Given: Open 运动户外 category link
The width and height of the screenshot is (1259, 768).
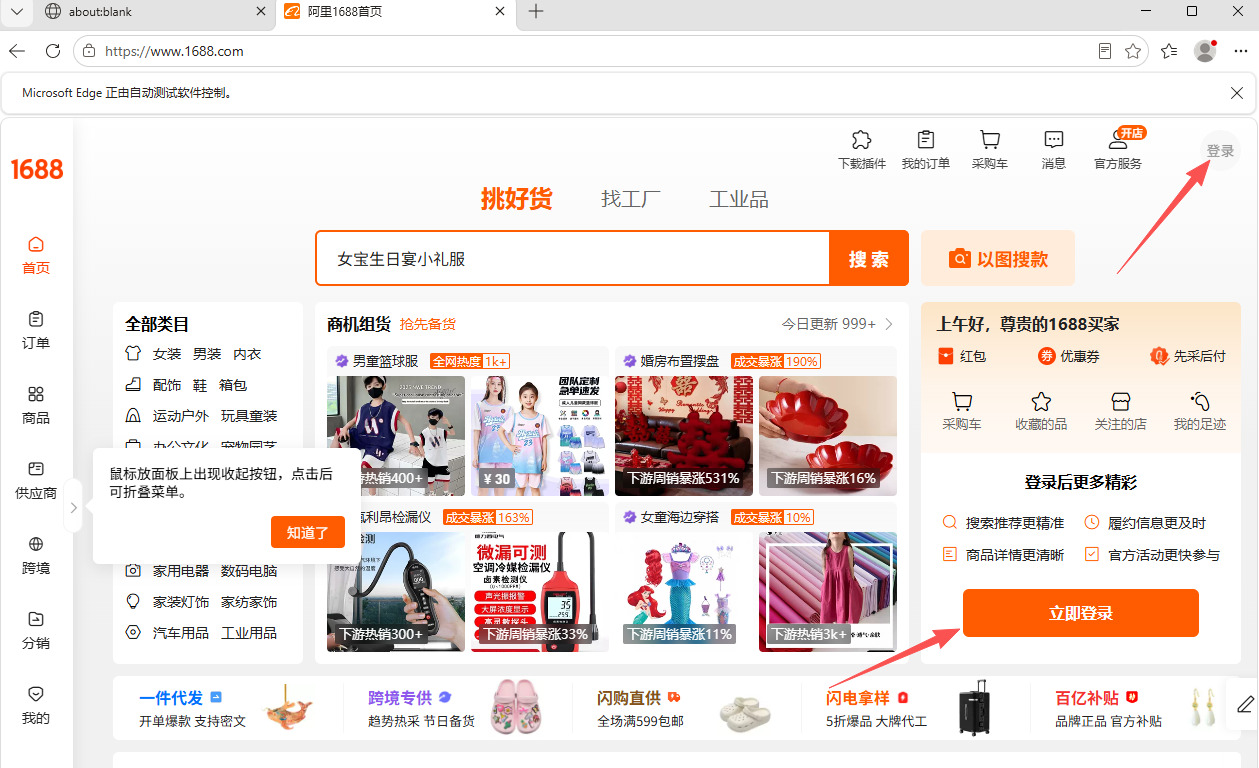Looking at the screenshot, I should [x=181, y=416].
